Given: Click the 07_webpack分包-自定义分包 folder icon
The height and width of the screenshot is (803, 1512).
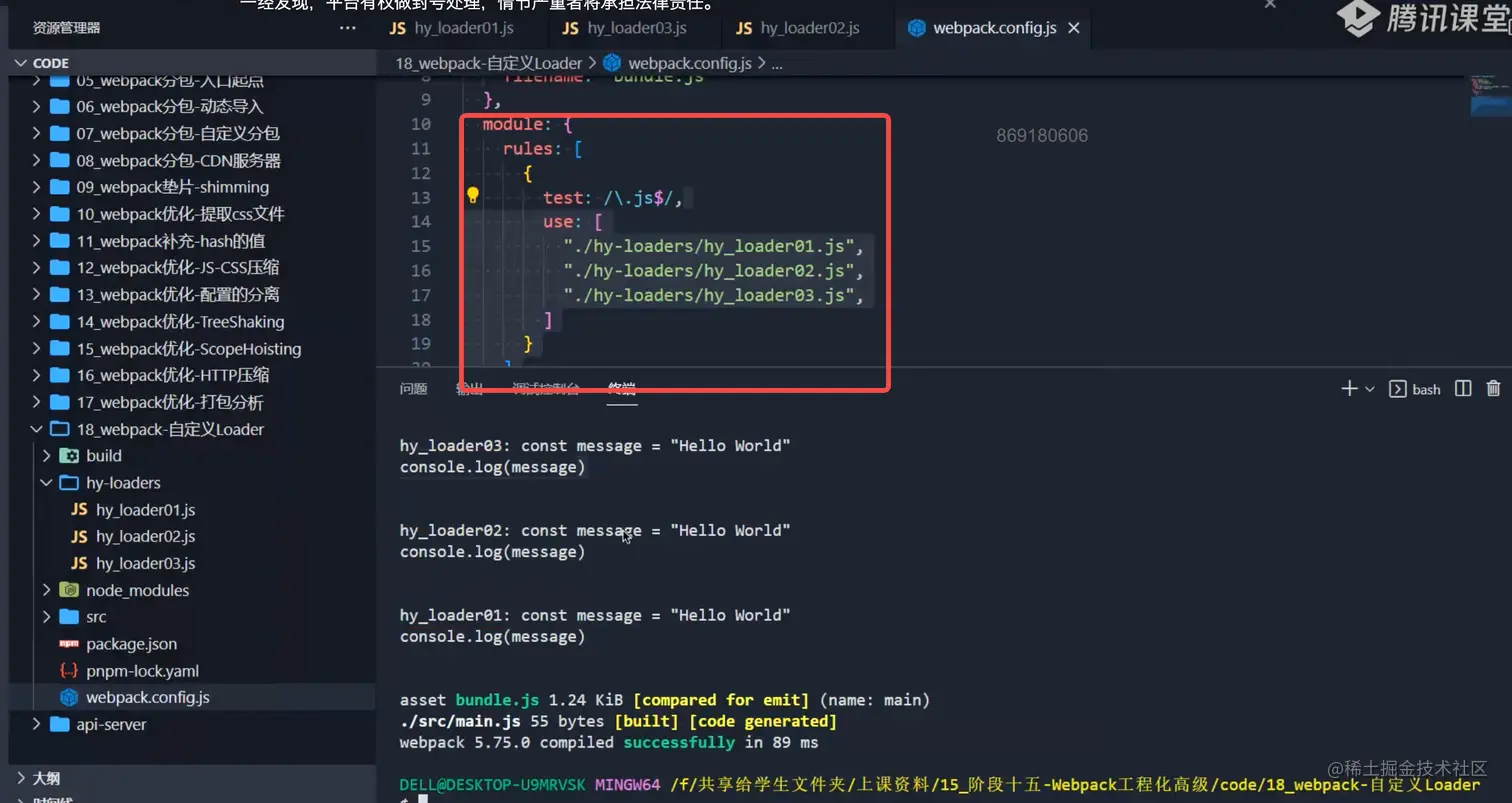Looking at the screenshot, I should pos(59,133).
